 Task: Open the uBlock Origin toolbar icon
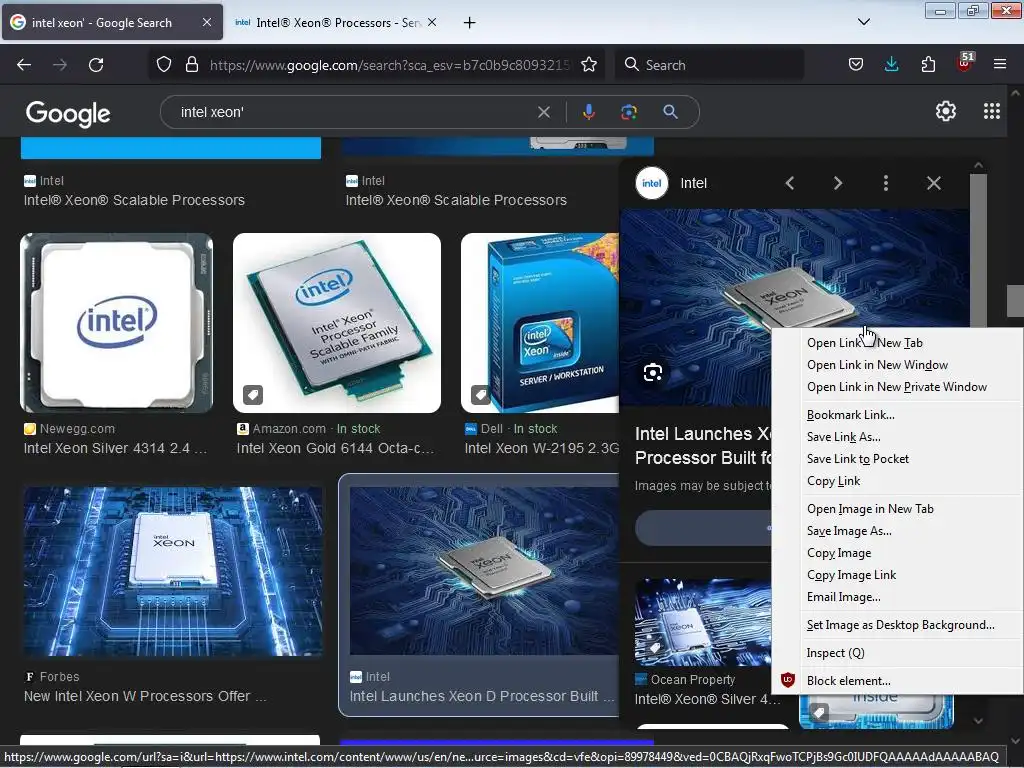[x=965, y=63]
